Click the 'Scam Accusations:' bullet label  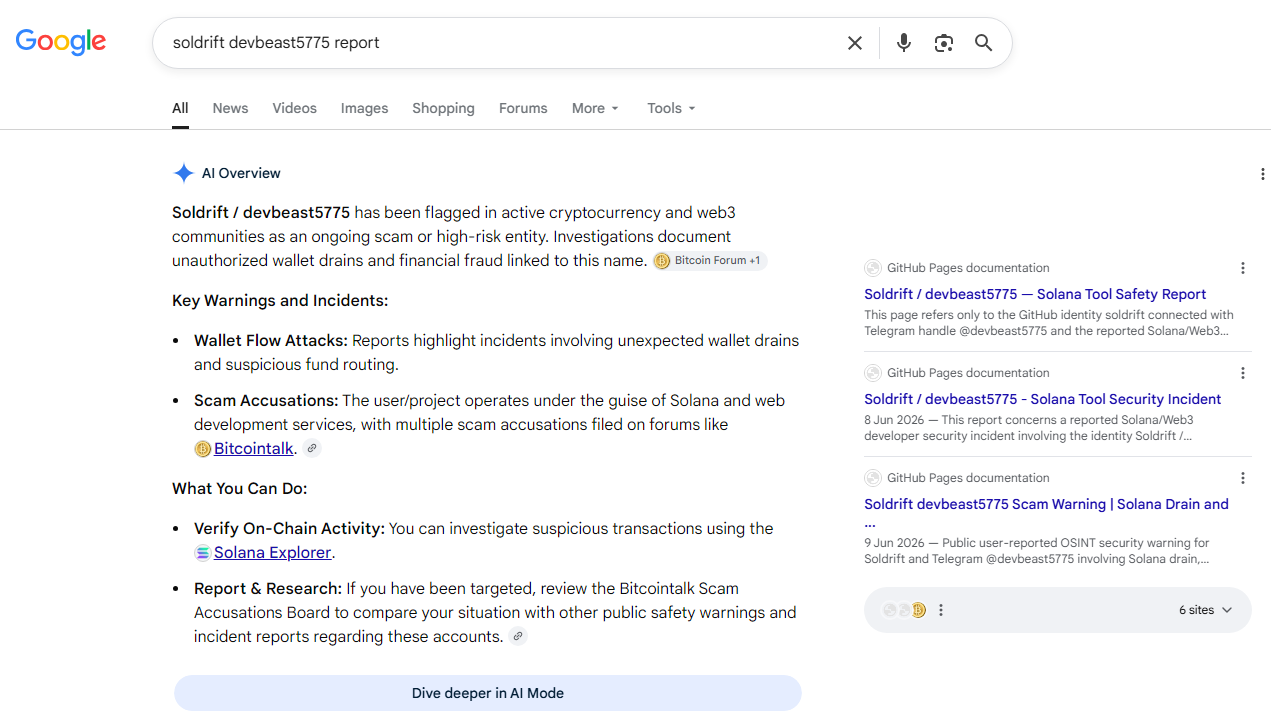click(266, 401)
